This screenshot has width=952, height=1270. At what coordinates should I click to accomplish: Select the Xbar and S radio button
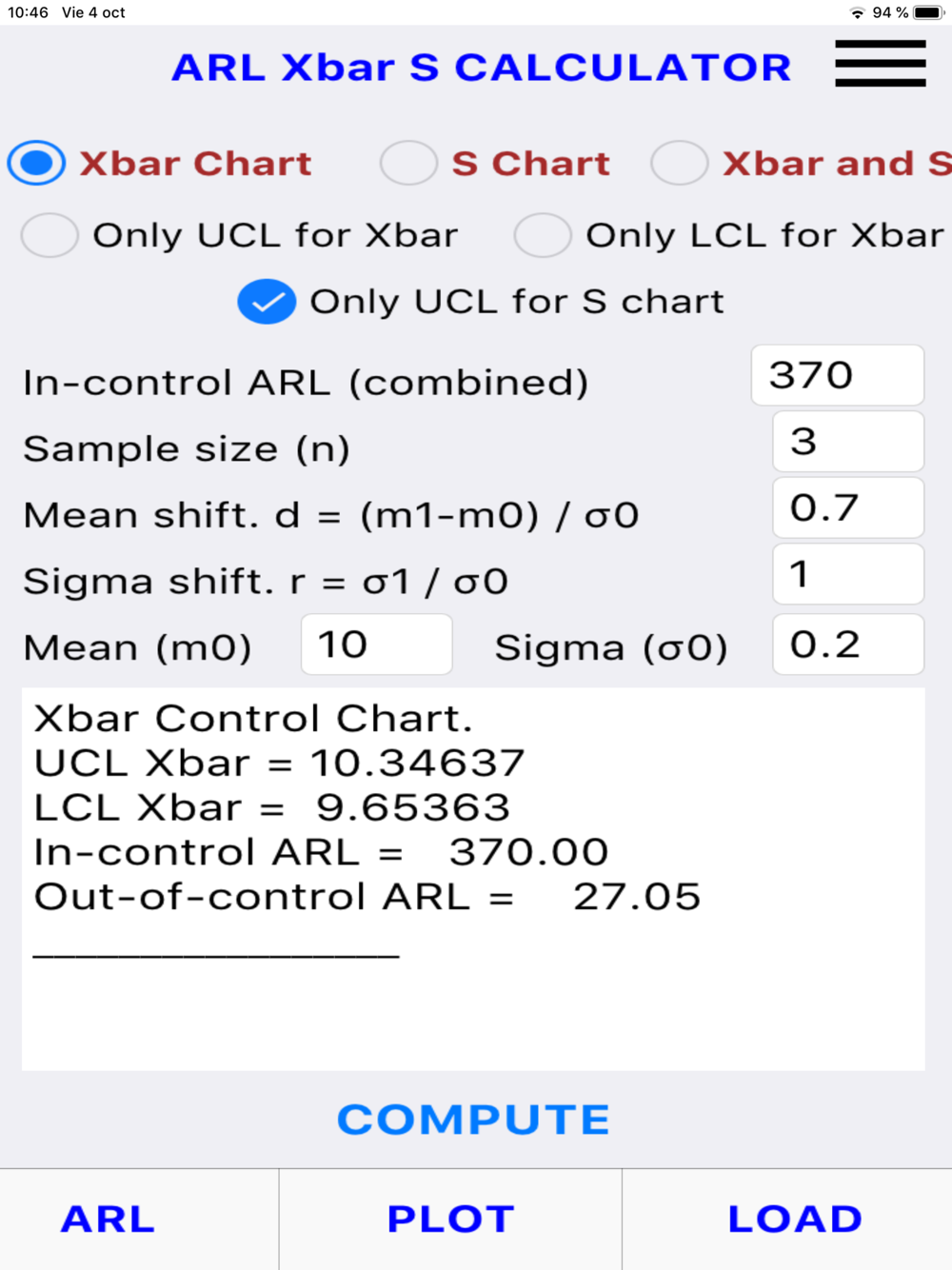click(679, 163)
